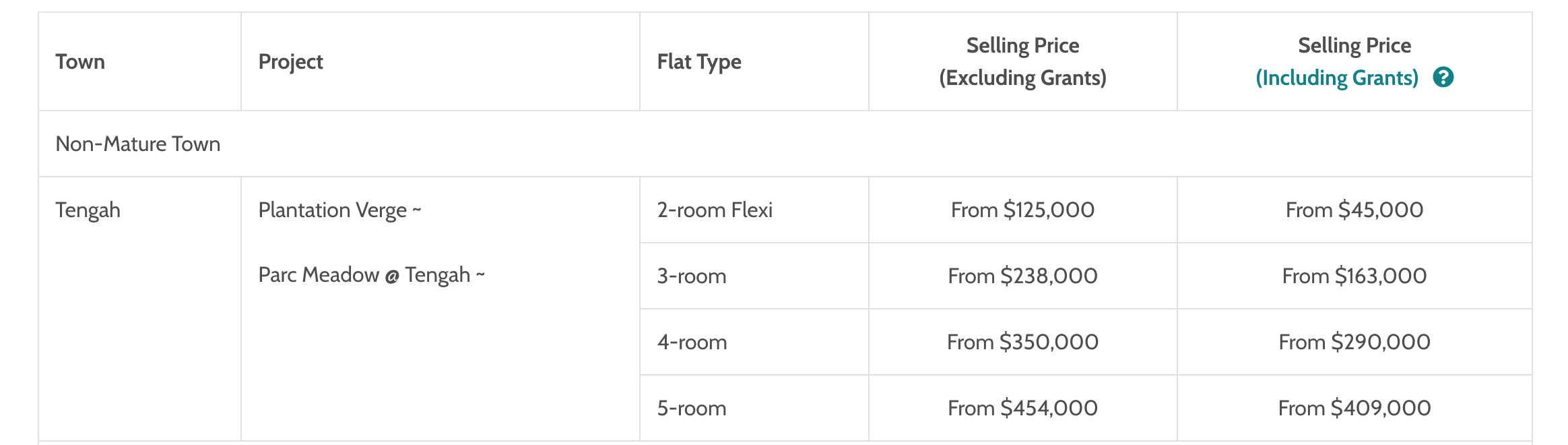
Task: Select the Plantation Verge project
Action: pyautogui.click(x=340, y=210)
